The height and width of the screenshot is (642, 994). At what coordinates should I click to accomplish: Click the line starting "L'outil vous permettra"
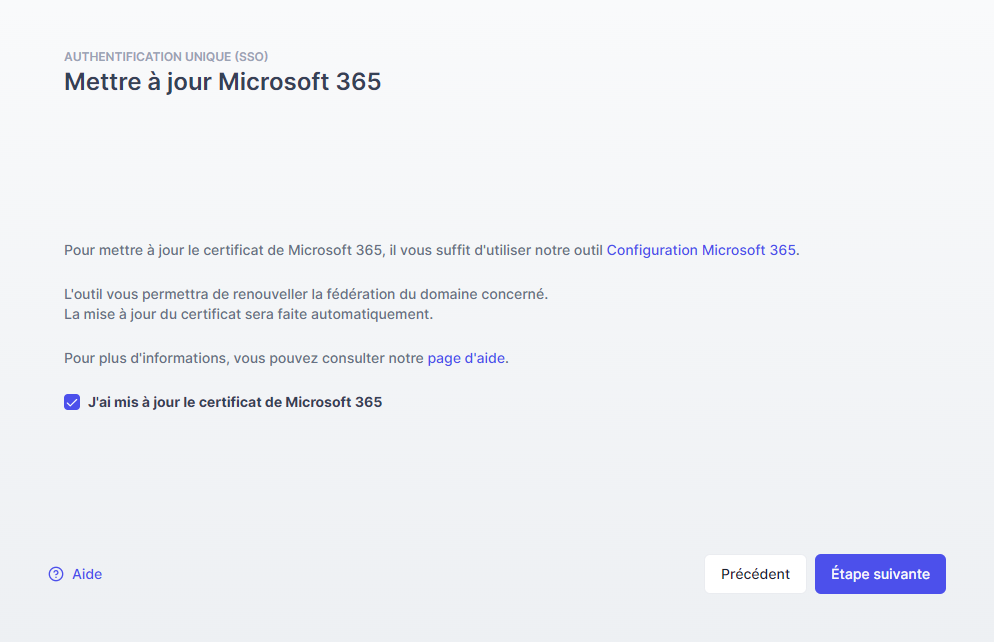(x=306, y=294)
